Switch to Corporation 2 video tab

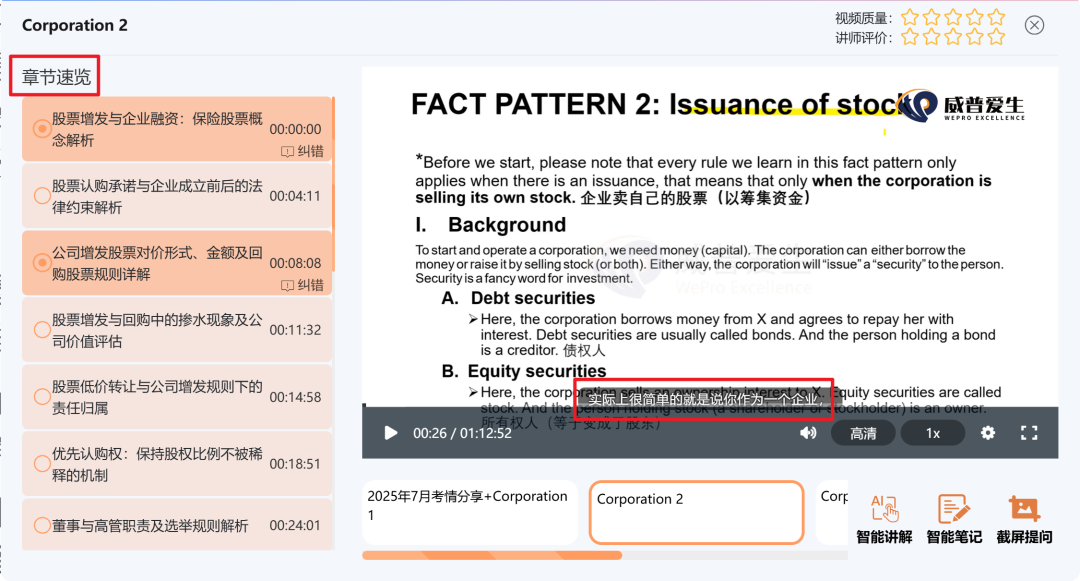point(696,512)
